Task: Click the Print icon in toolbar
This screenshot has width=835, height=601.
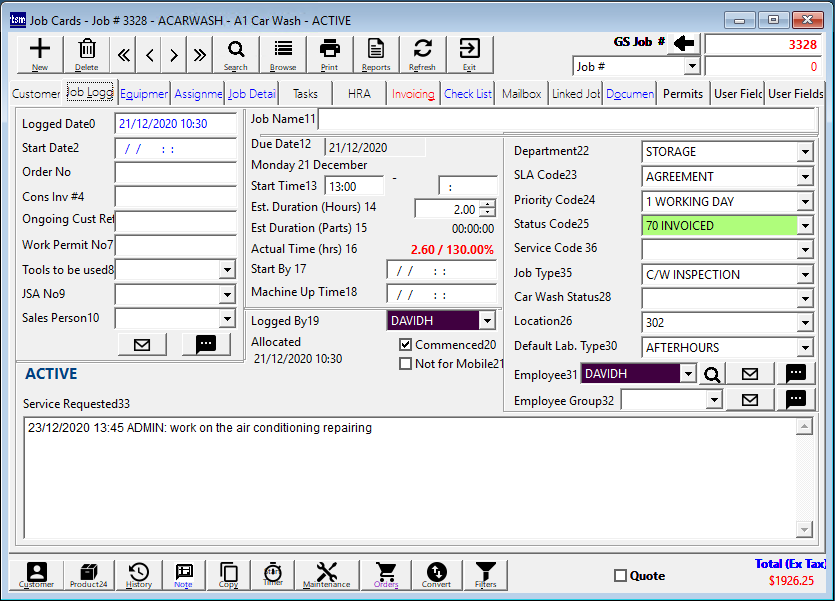Action: click(x=329, y=54)
